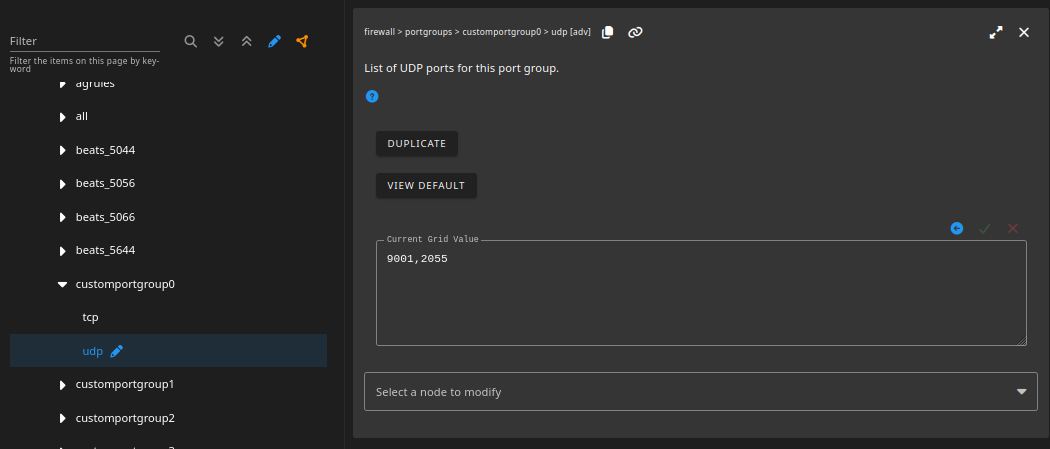Viewport: 1050px width, 449px height.
Task: Collapse all tree items with double-up chevron
Action: (247, 41)
